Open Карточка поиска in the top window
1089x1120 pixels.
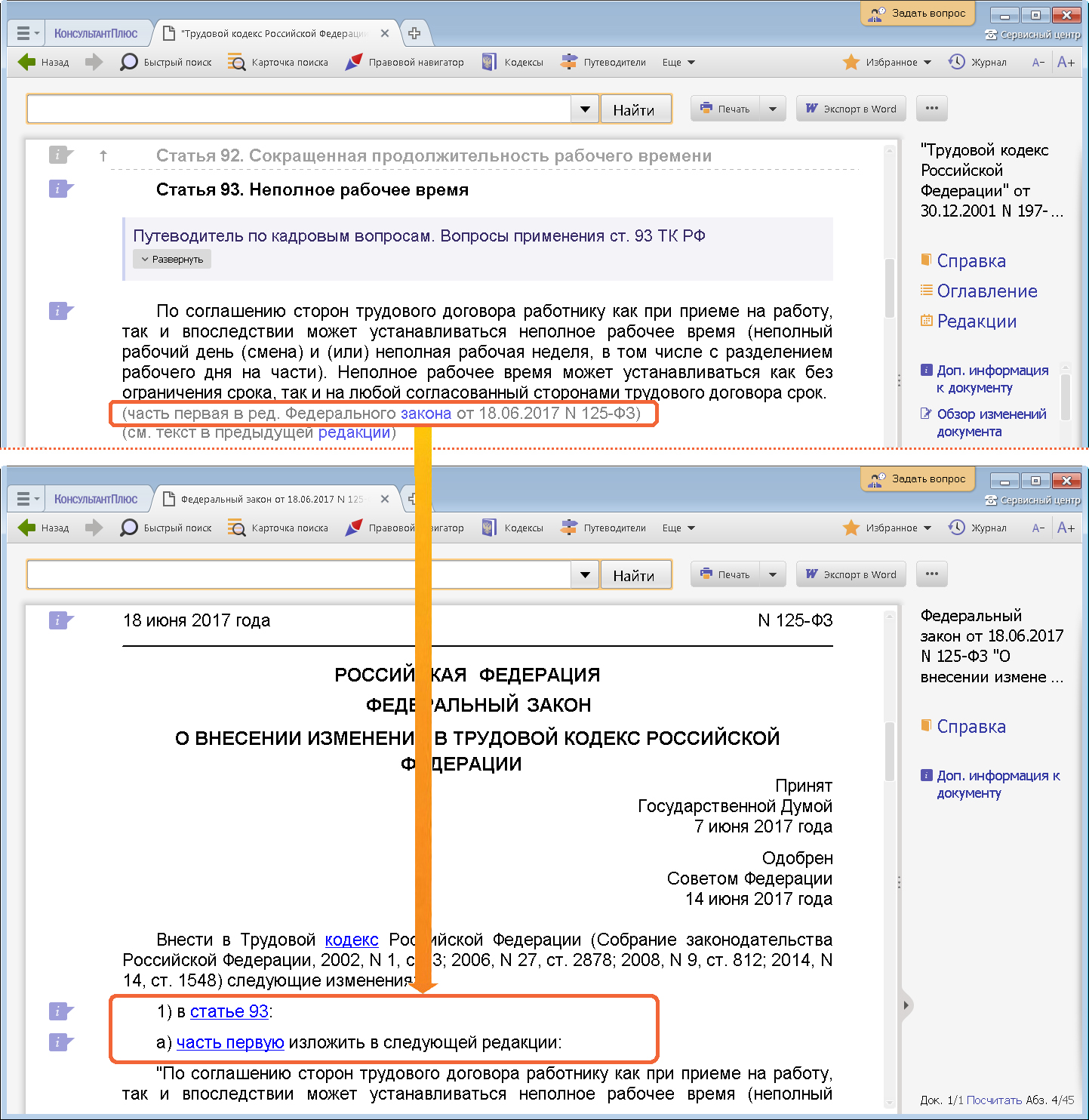point(278,63)
